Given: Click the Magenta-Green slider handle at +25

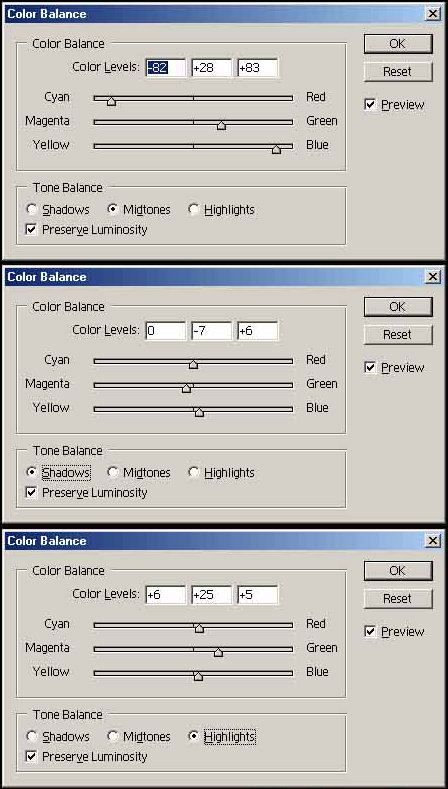Looking at the screenshot, I should [218, 652].
